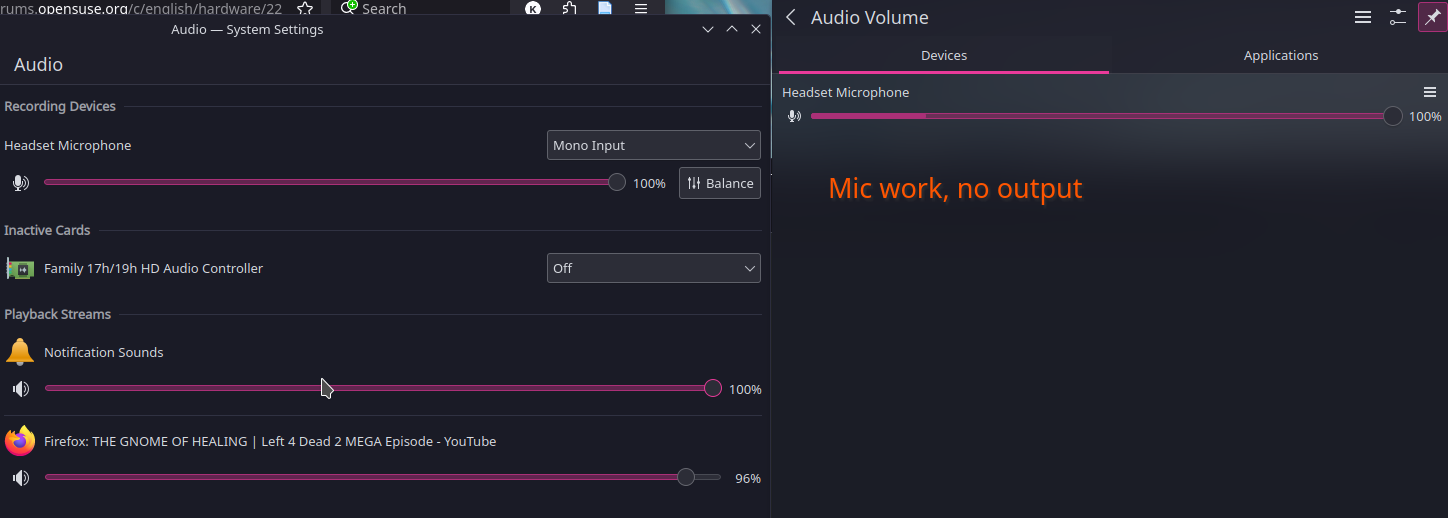Toggle the pin to keep widget open
Image resolution: width=1448 pixels, height=518 pixels.
tap(1432, 18)
